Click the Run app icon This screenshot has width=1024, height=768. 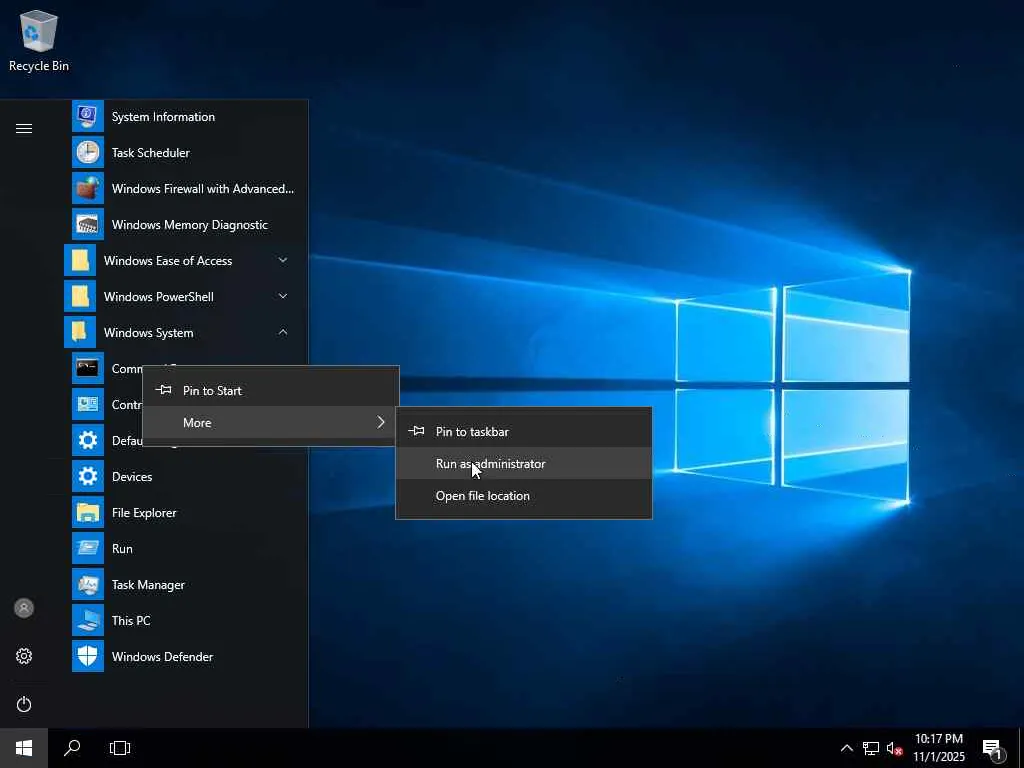click(x=88, y=549)
